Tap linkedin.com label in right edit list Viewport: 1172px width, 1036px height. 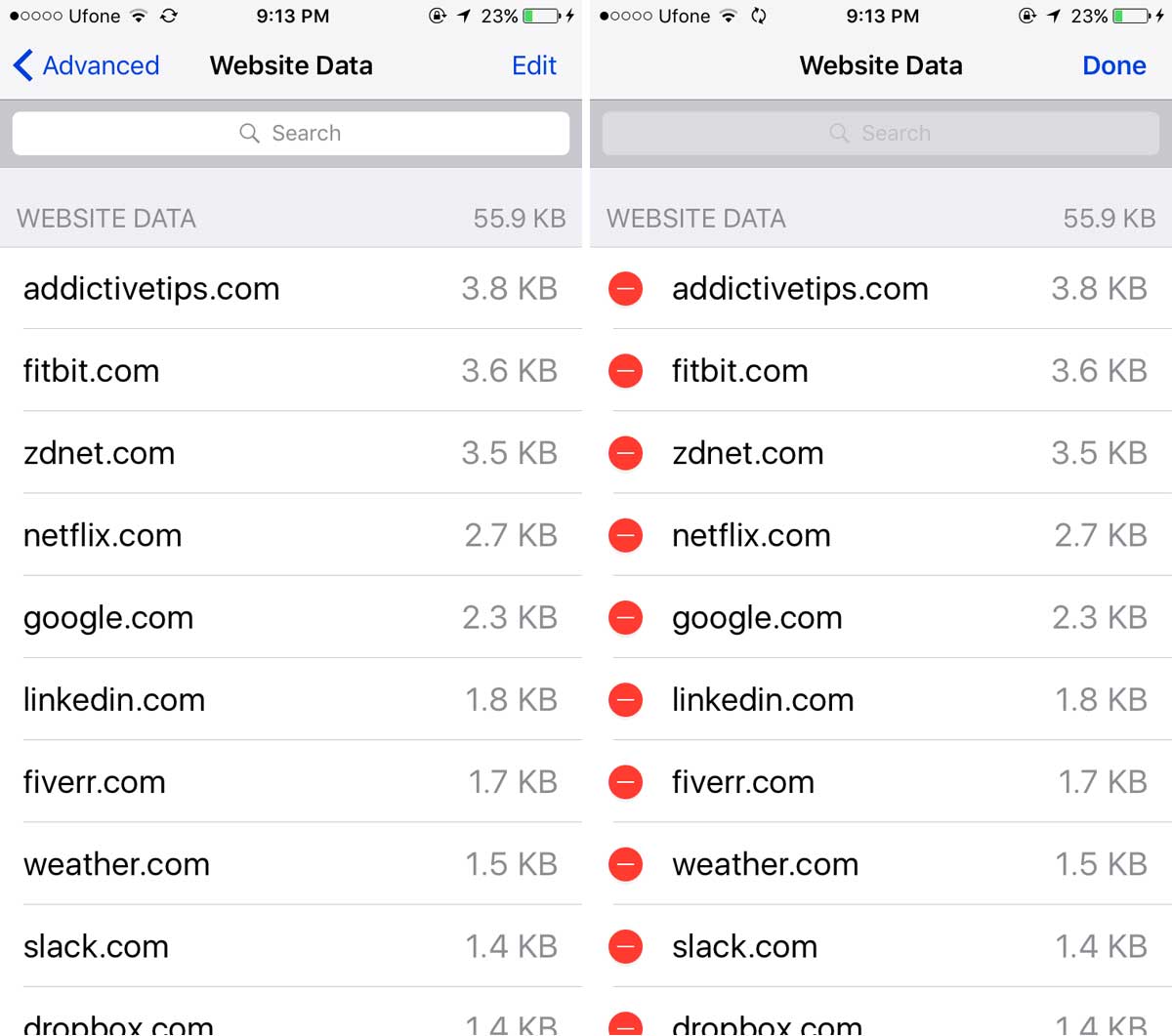[763, 699]
